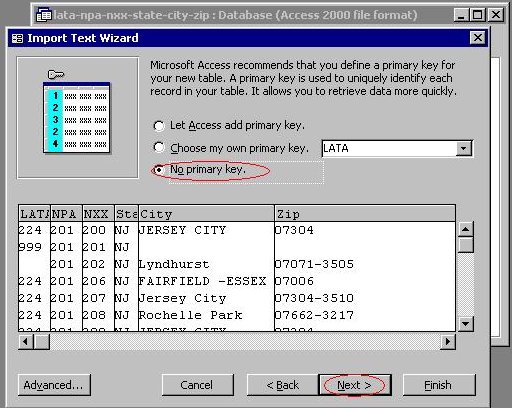The image size is (512, 408).
Task: Maximize the database window behind the wizard
Action: coord(477,15)
